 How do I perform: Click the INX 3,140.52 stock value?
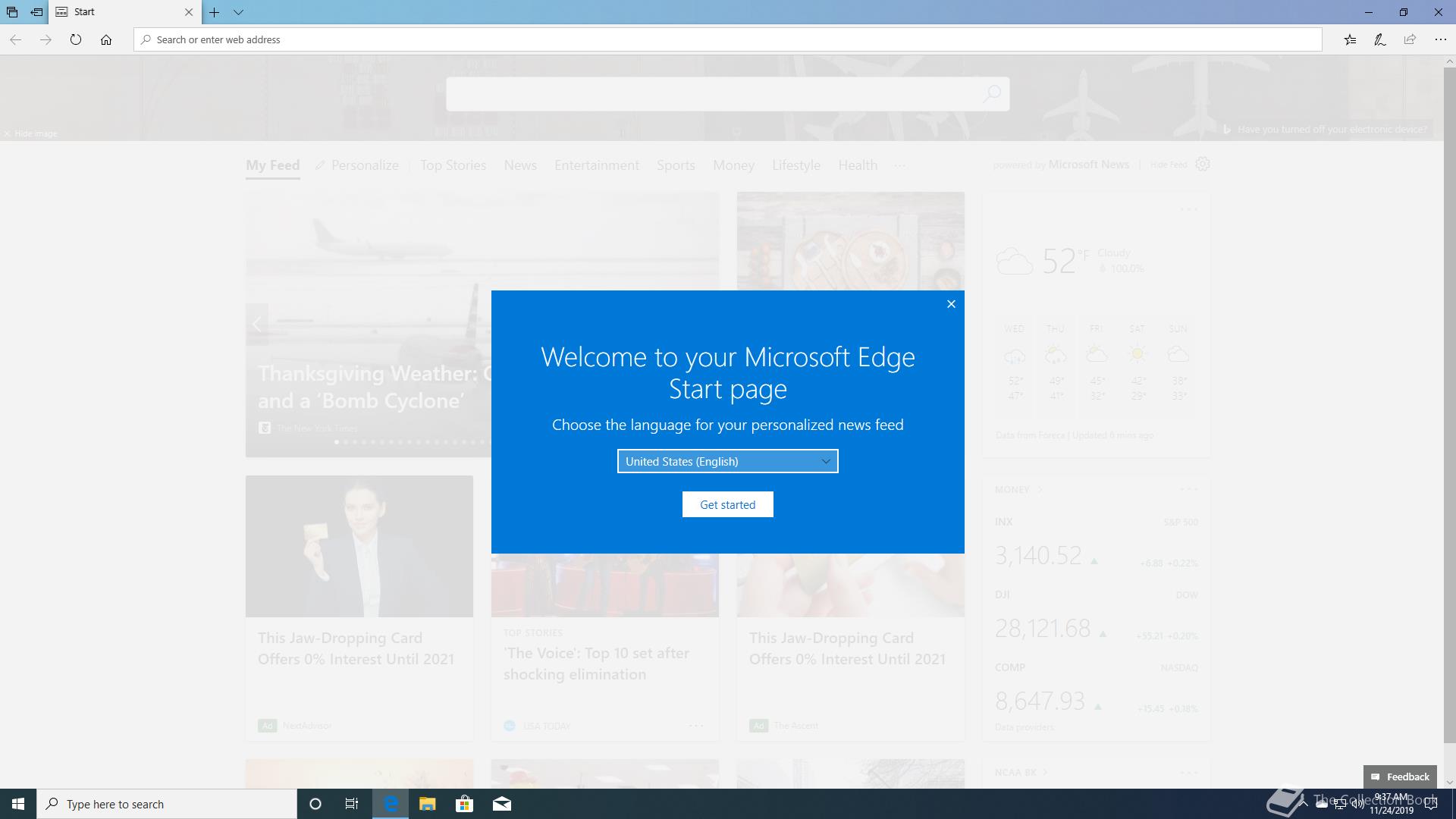coord(1038,555)
